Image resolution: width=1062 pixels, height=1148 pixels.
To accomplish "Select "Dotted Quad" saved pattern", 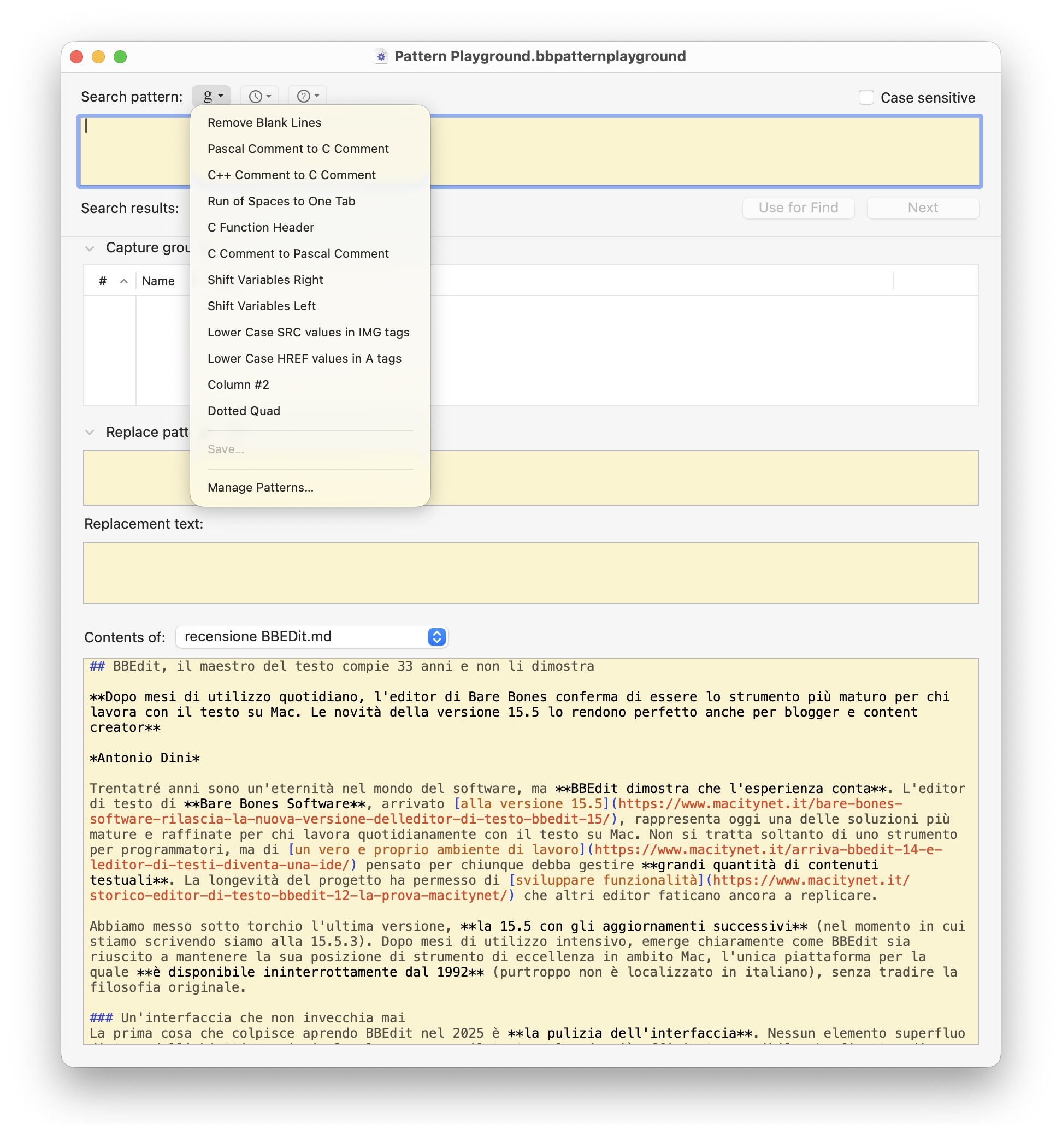I will [x=244, y=410].
